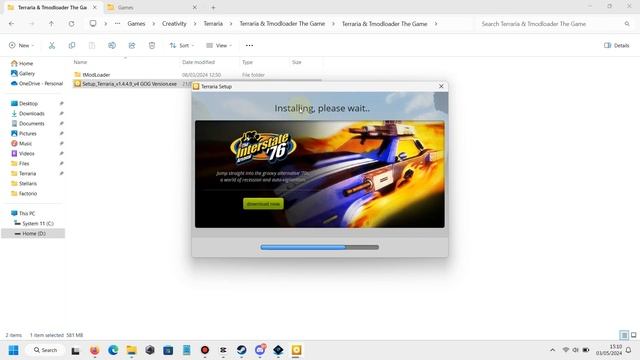Image resolution: width=640 pixels, height=360 pixels.
Task: Open Firefox from the taskbar
Action: click(x=95, y=350)
